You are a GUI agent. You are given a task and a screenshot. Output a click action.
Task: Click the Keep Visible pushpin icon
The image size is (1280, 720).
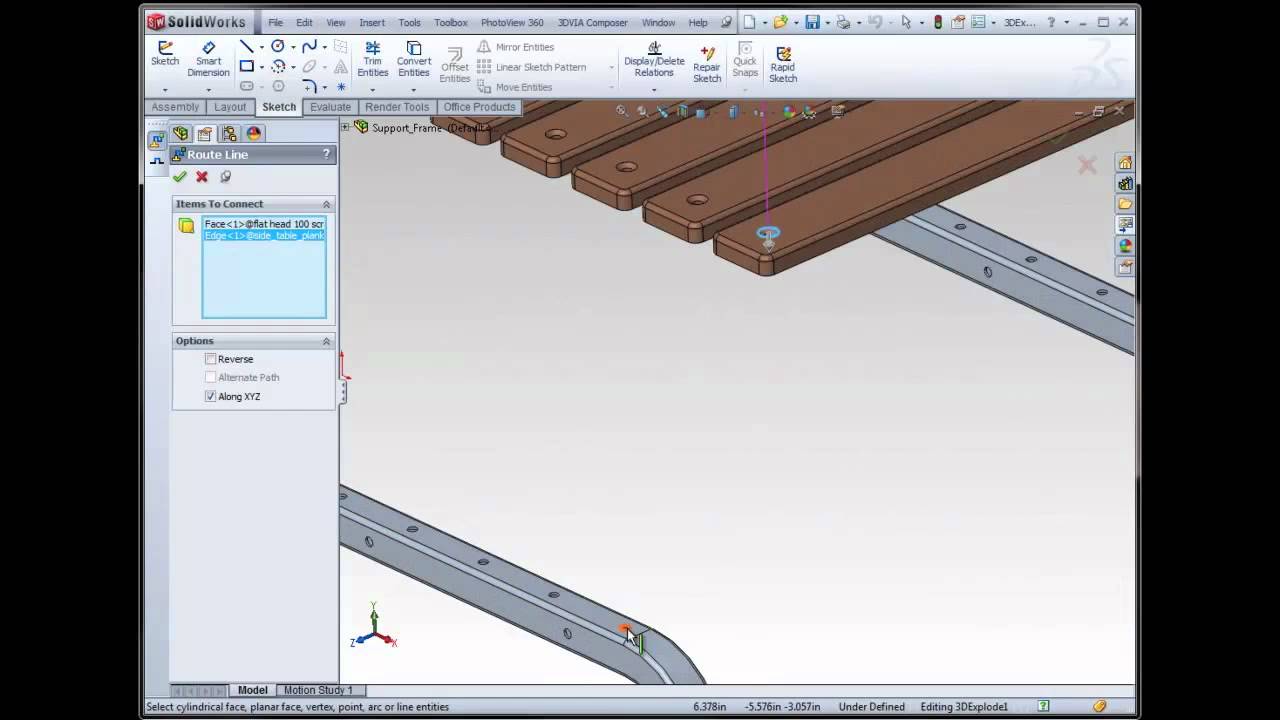[225, 177]
